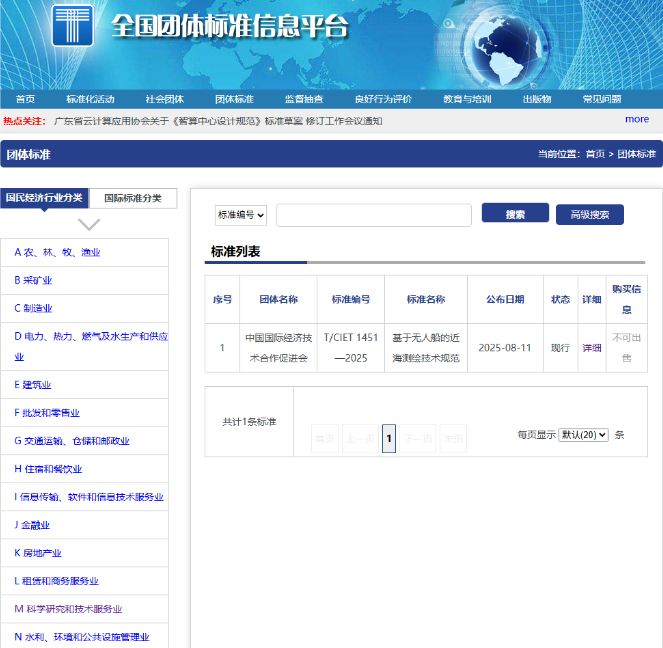This screenshot has width=663, height=648.
Task: Click 首页 in the breadcrumb path
Action: click(595, 154)
